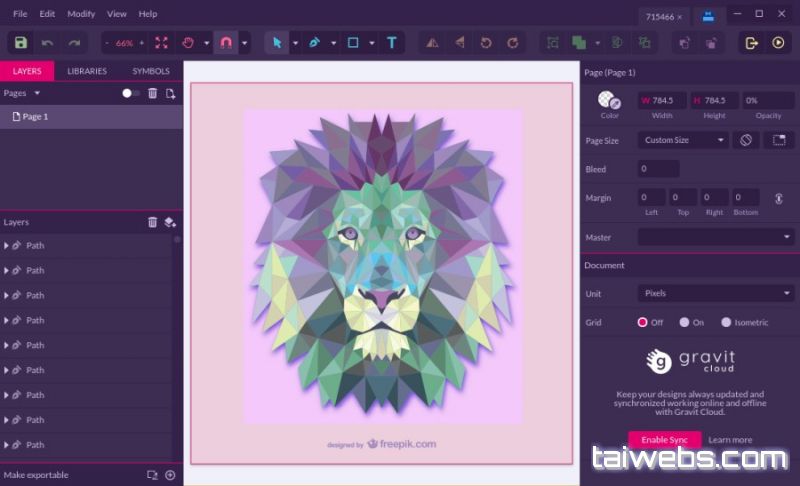The height and width of the screenshot is (486, 800).
Task: Click the Export icon in toolbar
Action: point(750,43)
